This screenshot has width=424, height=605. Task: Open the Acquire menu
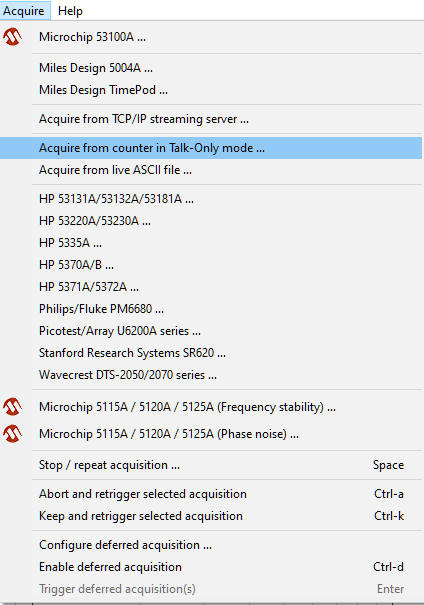[24, 10]
